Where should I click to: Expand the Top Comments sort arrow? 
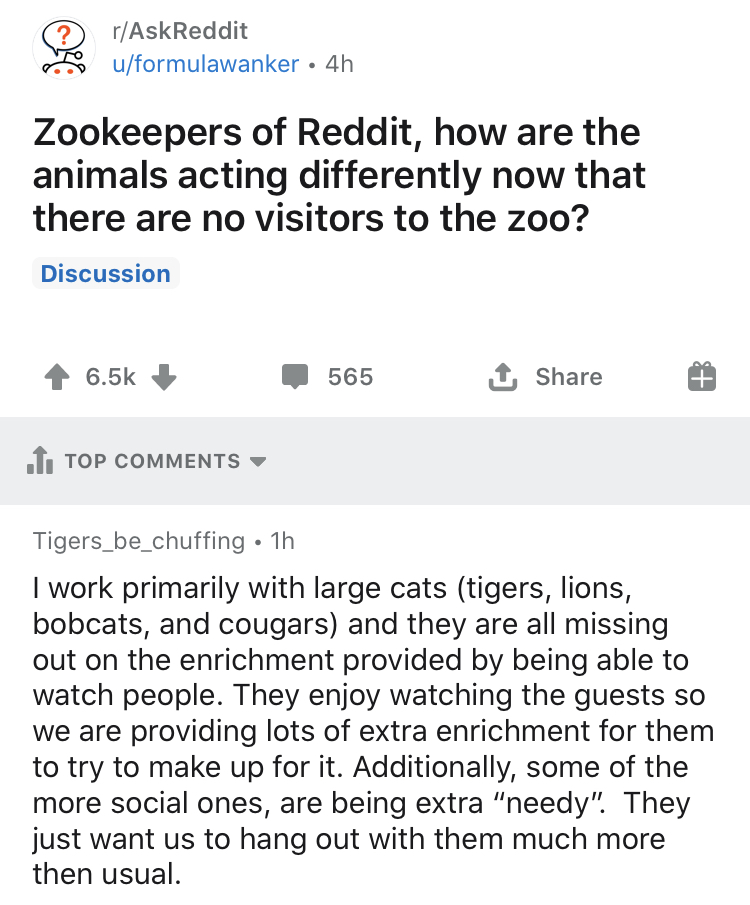point(258,461)
